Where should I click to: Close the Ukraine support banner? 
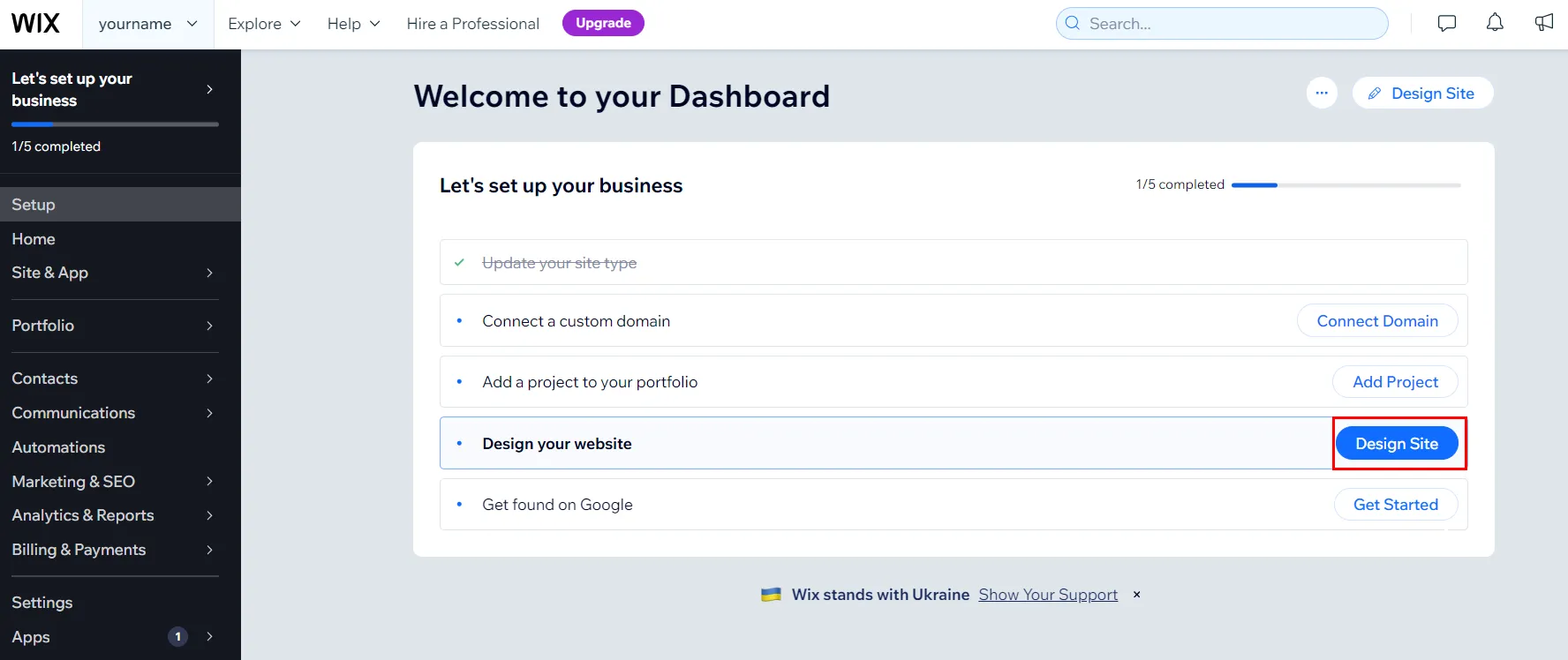1137,595
